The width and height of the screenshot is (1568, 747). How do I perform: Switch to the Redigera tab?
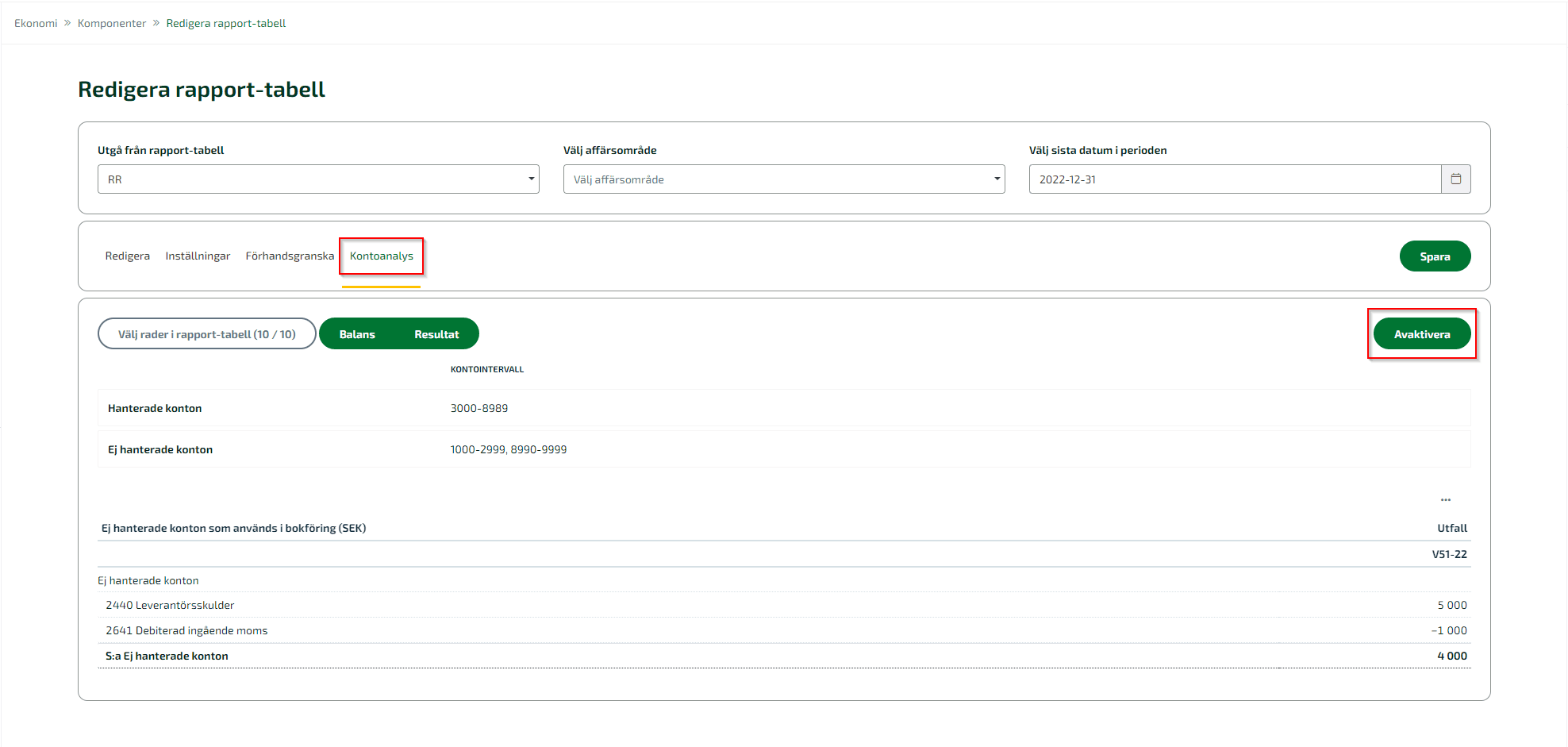pos(128,256)
